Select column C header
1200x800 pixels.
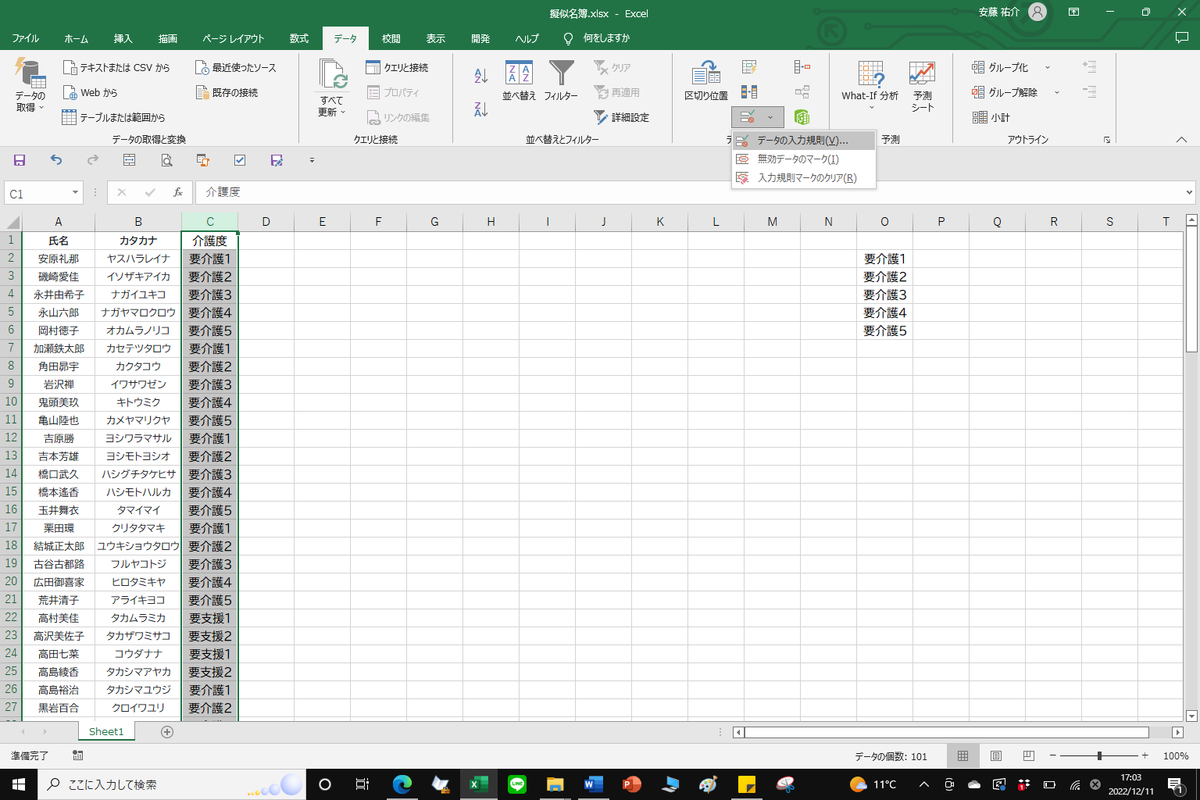pos(210,221)
